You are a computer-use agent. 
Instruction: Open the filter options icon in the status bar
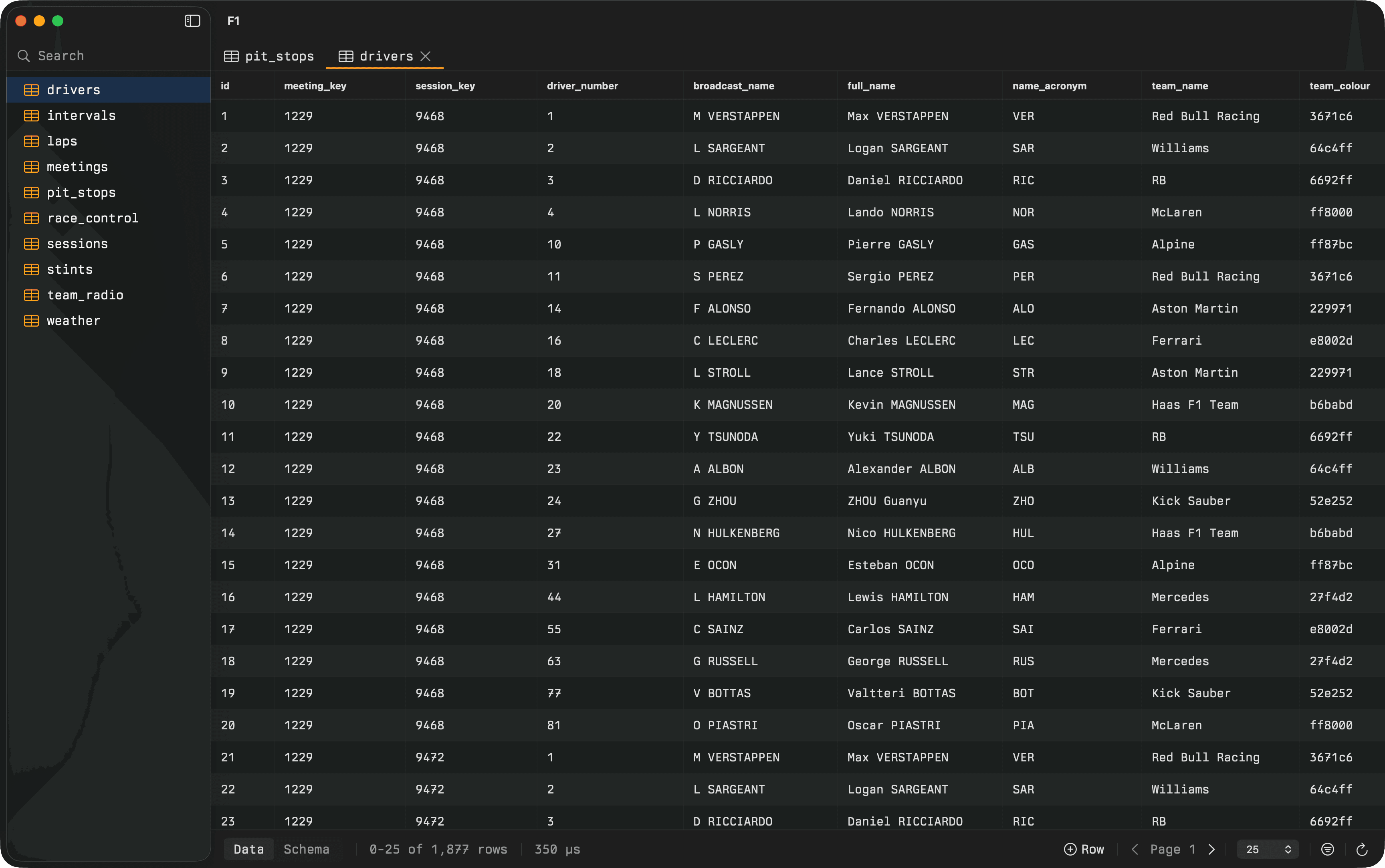(x=1328, y=849)
